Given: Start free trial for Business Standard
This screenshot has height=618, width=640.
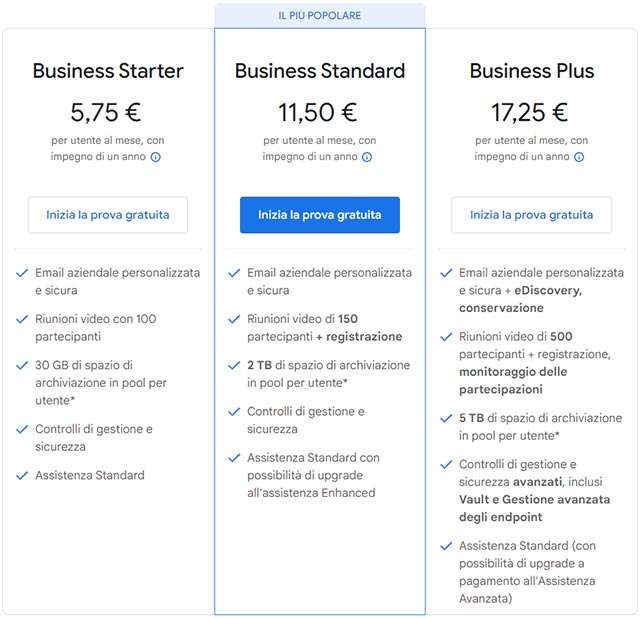Looking at the screenshot, I should 320,215.
